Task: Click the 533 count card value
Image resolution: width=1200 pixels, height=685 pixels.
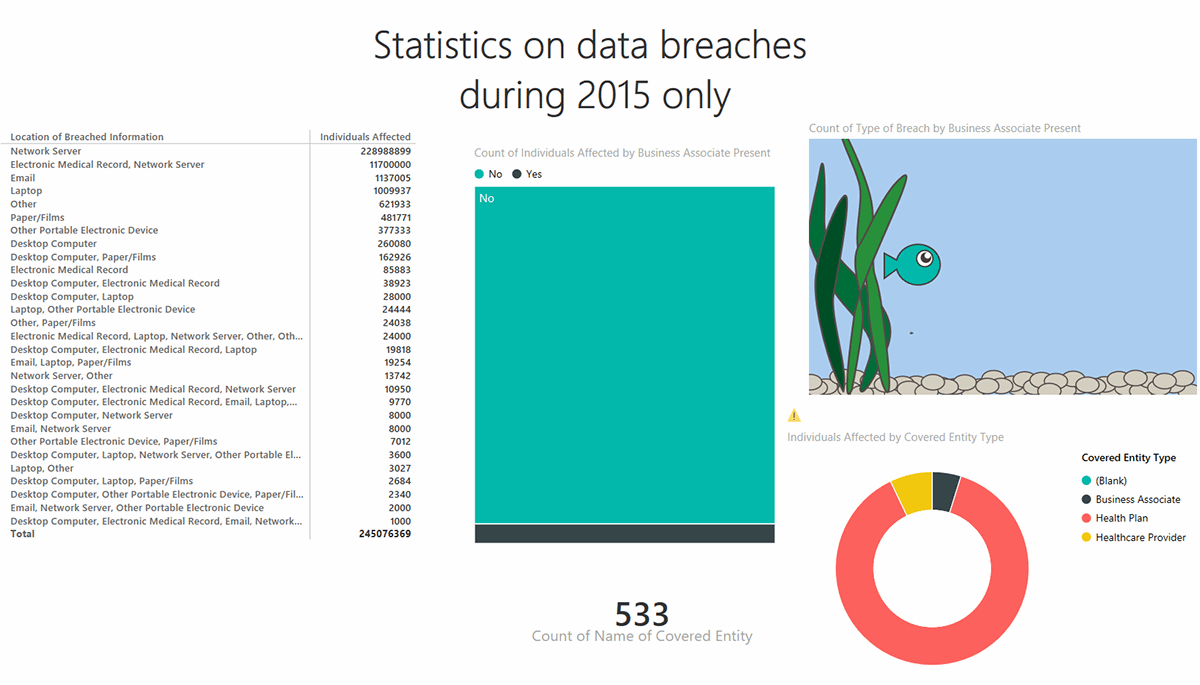Action: click(642, 613)
